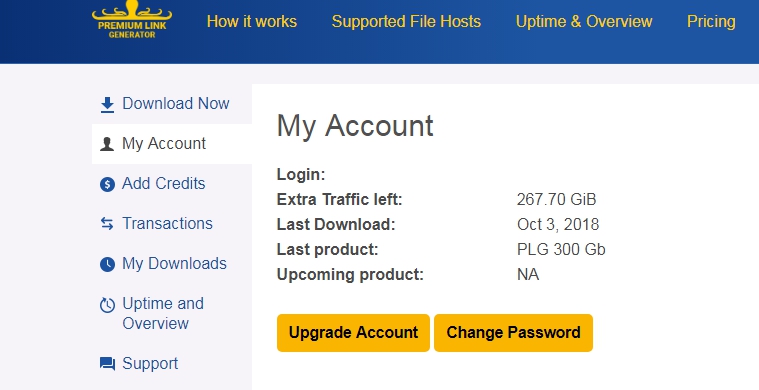The width and height of the screenshot is (759, 390).
Task: Click the Premium Link Generator logo
Action: coord(132,19)
